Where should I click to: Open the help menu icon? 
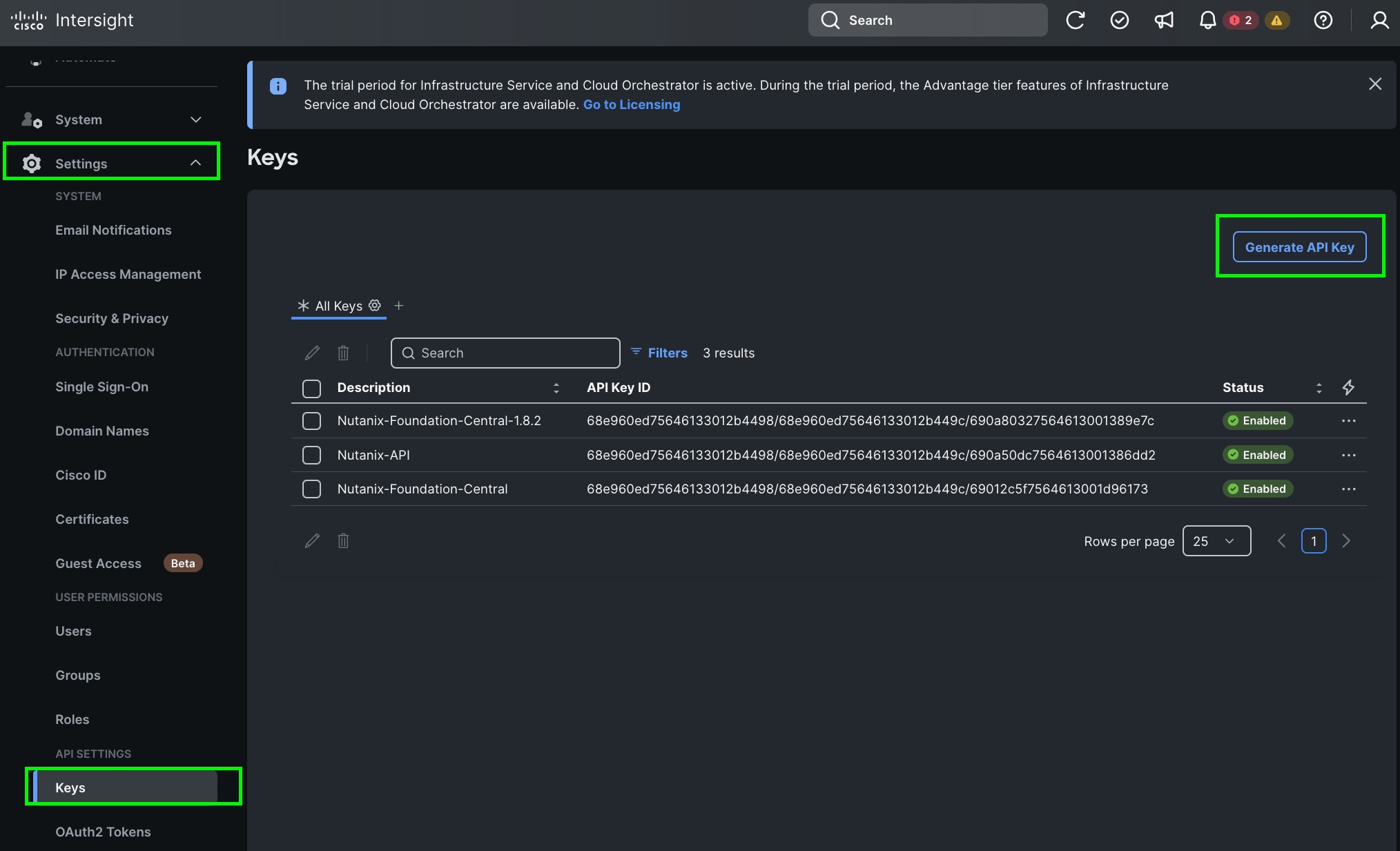[1323, 20]
